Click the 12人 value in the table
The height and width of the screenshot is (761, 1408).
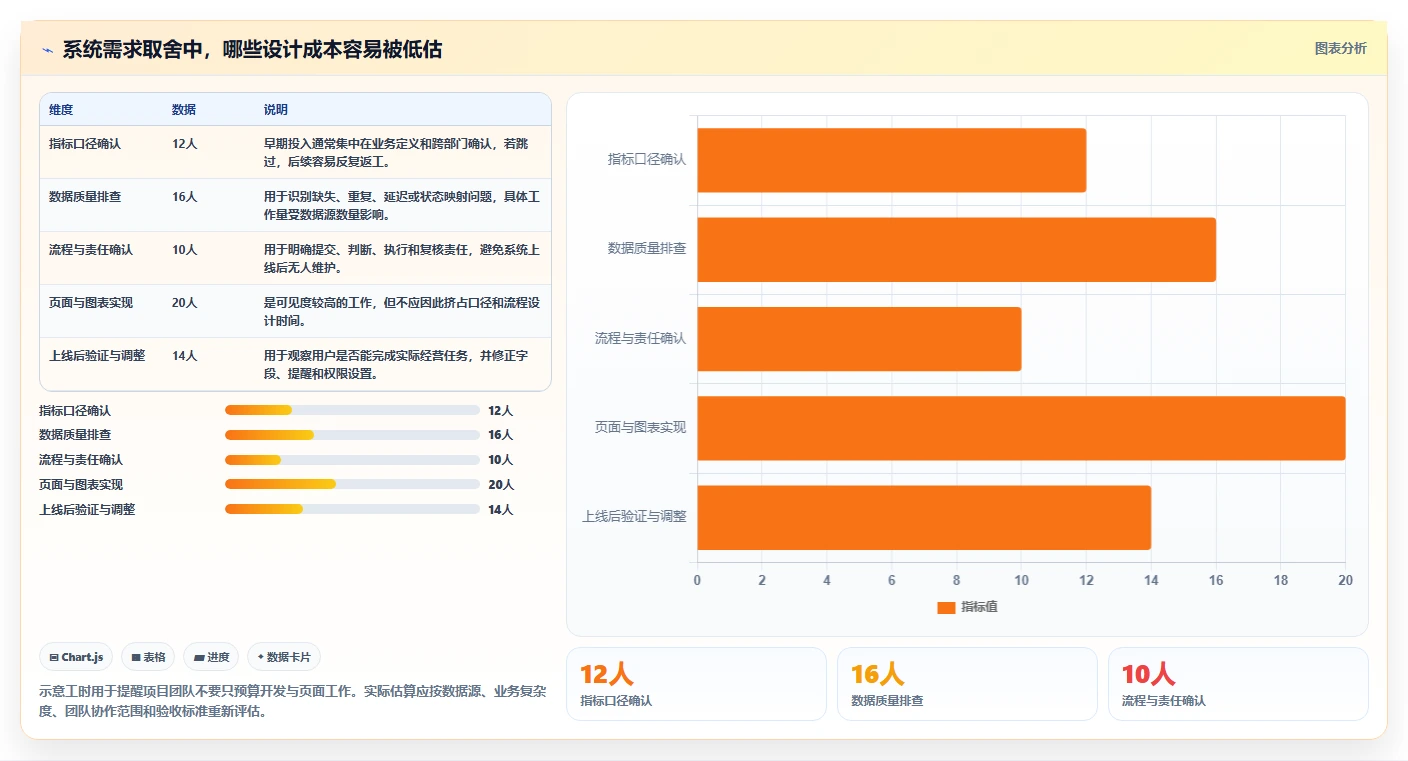point(185,144)
